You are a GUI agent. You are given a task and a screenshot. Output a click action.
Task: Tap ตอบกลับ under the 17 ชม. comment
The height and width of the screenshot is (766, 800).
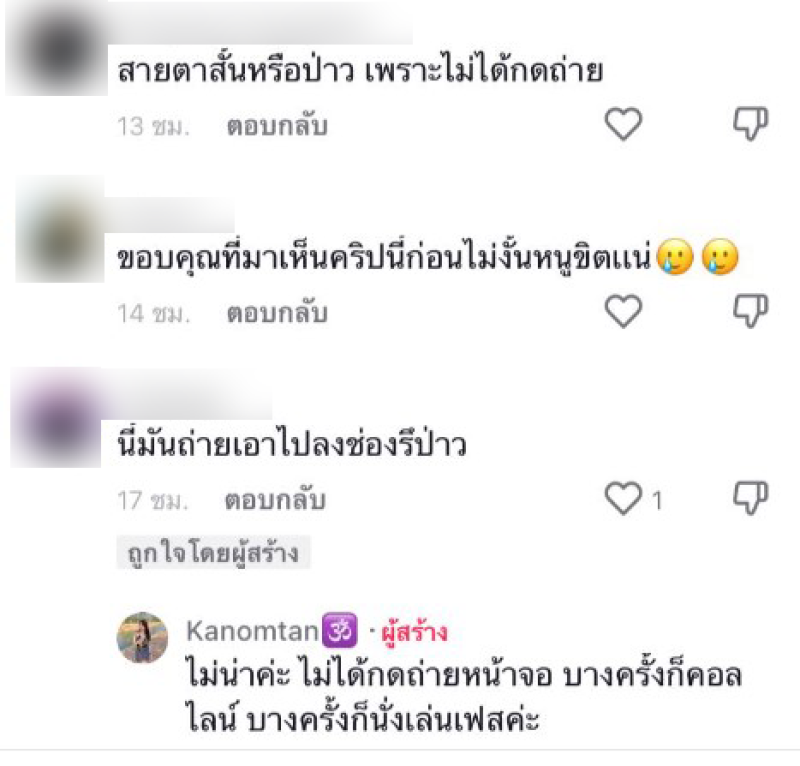(275, 501)
